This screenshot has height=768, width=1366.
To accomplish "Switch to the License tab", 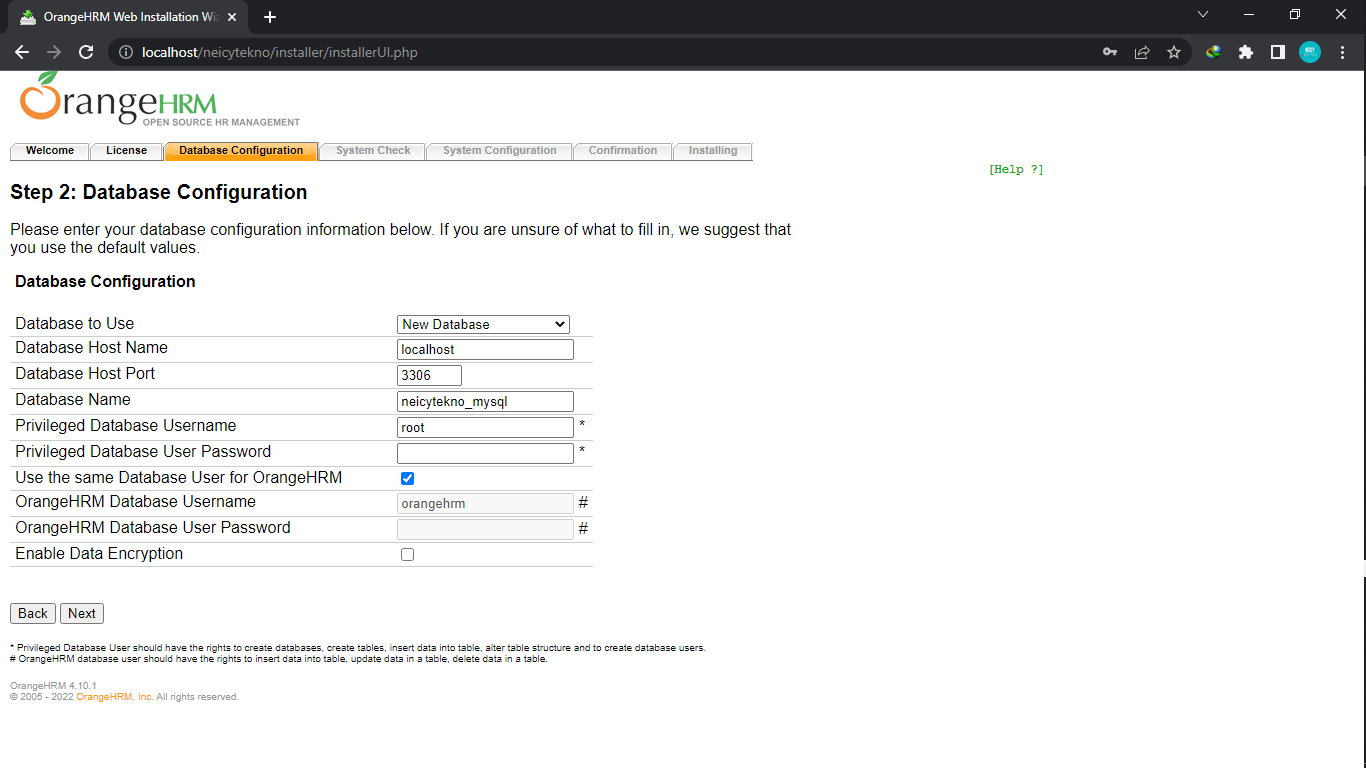I will click(127, 151).
